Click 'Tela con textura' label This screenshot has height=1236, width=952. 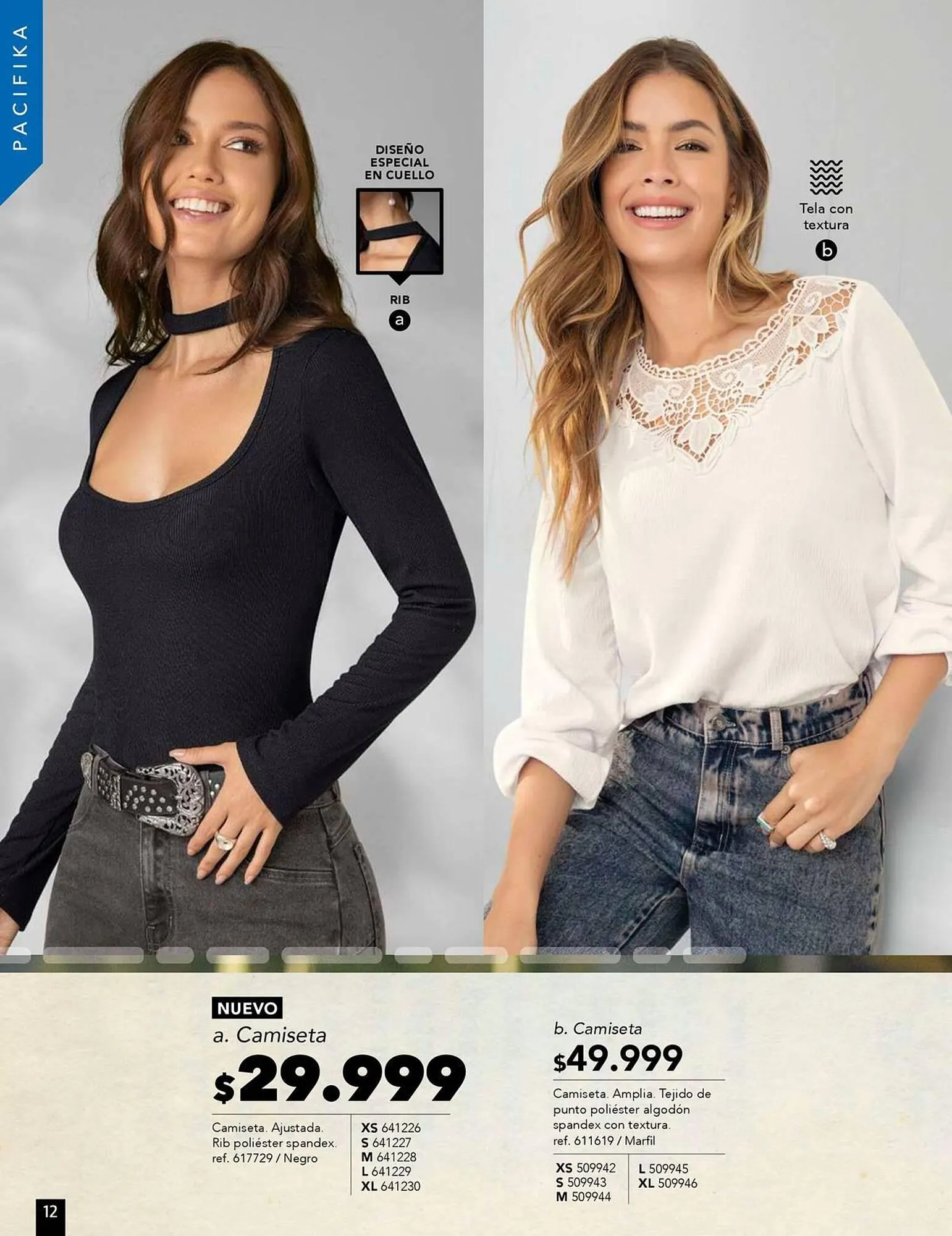click(x=826, y=217)
